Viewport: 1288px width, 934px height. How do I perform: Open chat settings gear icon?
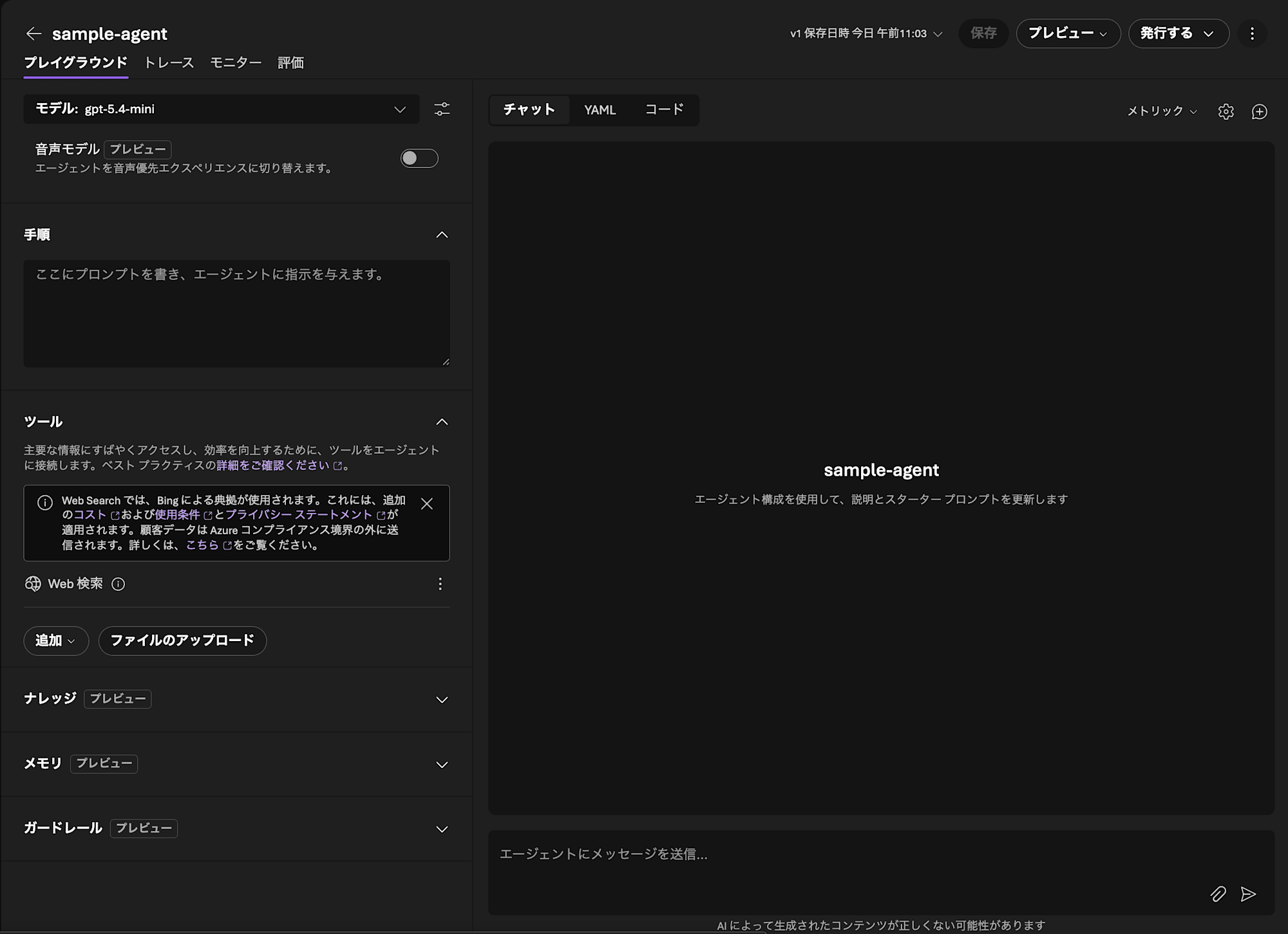click(x=1226, y=111)
